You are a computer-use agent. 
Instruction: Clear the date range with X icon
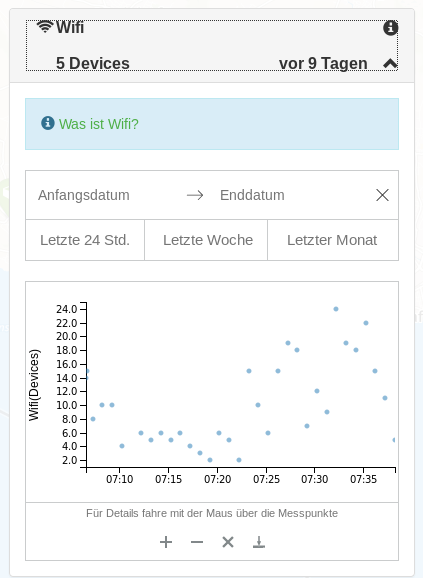click(x=382, y=195)
